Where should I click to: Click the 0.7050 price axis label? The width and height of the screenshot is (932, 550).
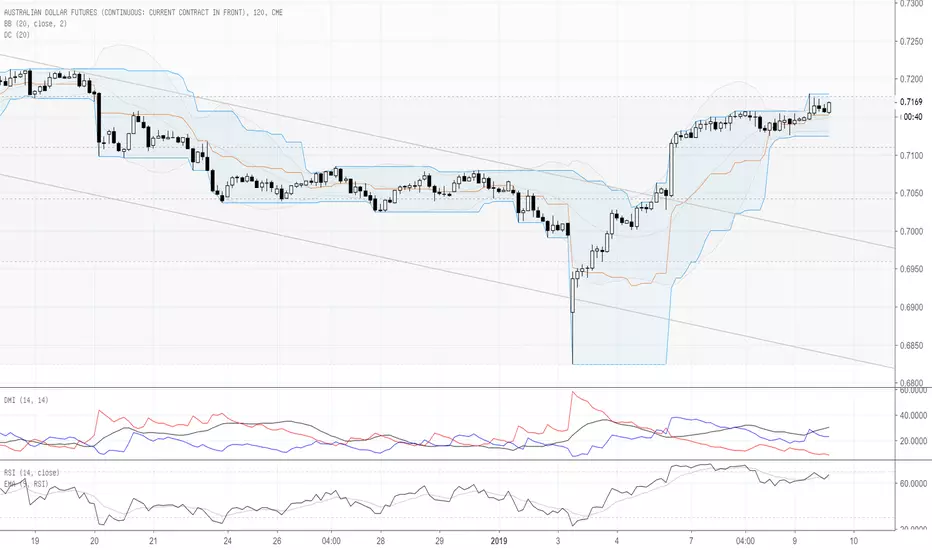click(x=912, y=193)
